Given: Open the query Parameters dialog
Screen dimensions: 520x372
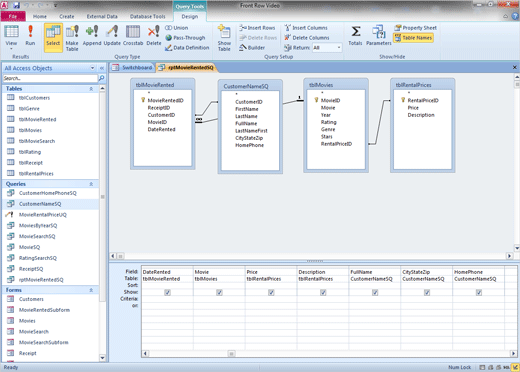Looking at the screenshot, I should click(378, 35).
